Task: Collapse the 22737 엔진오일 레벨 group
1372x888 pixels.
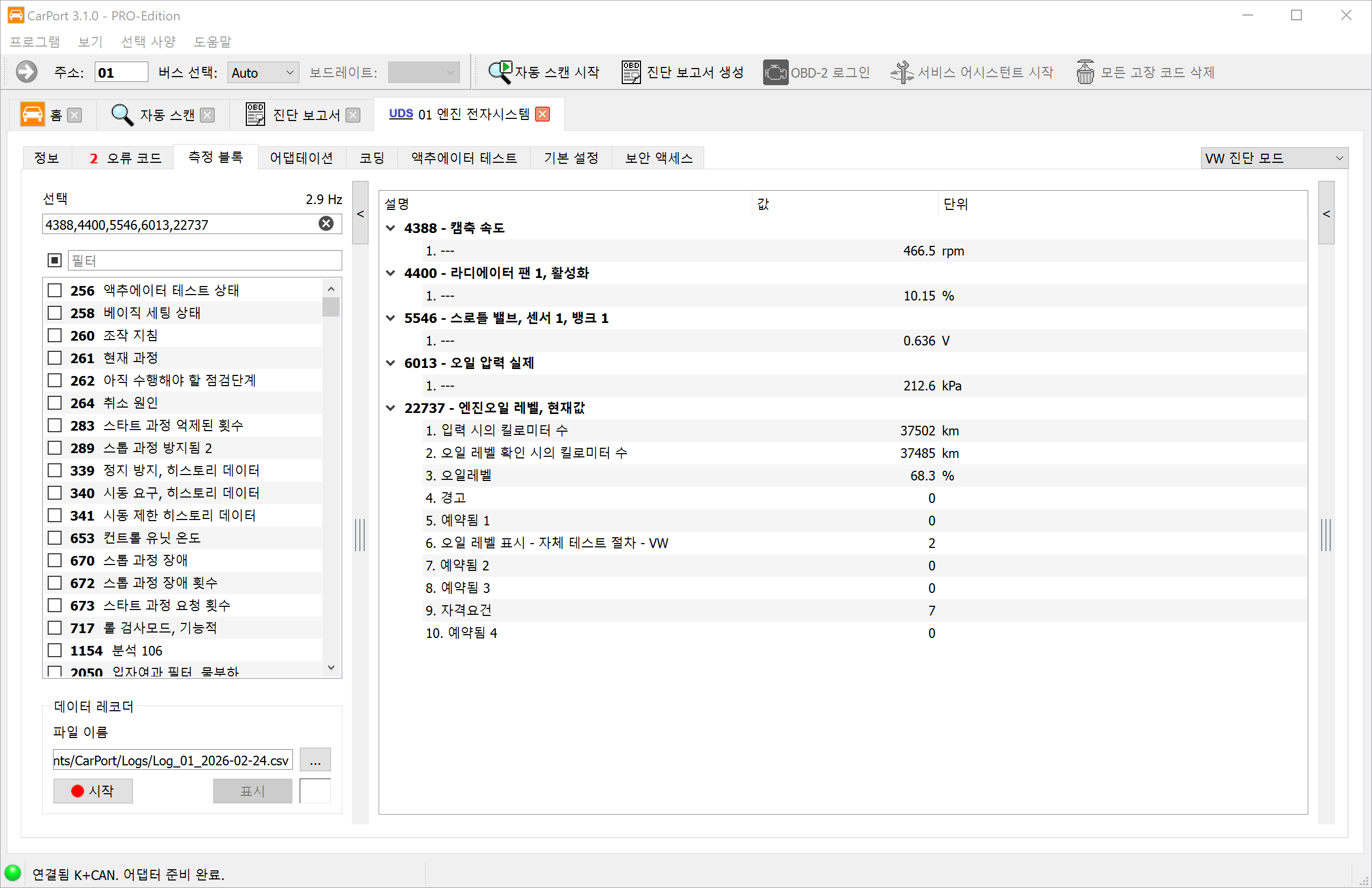Action: pyautogui.click(x=391, y=408)
